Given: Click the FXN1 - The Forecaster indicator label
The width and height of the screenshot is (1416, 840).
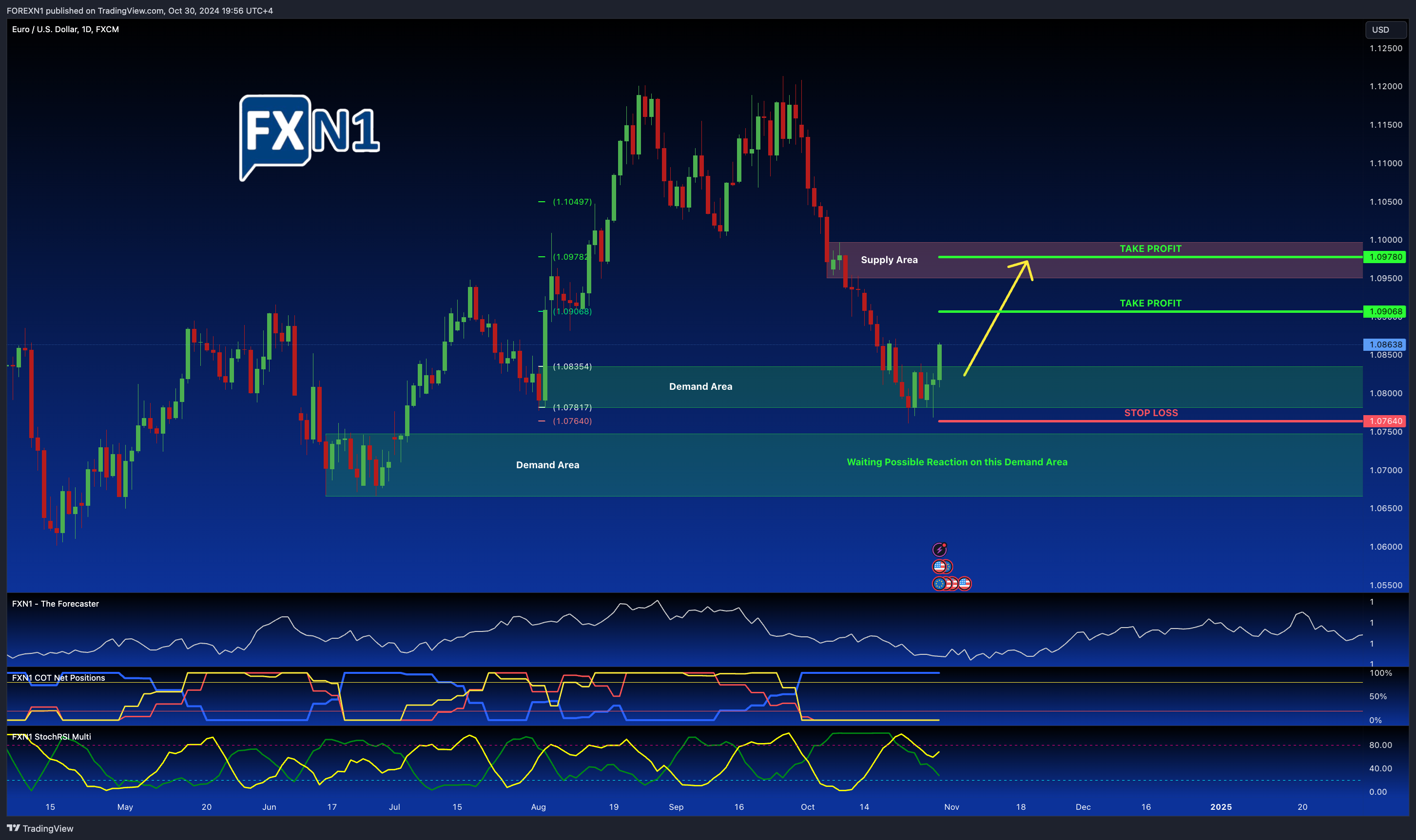Looking at the screenshot, I should click(x=56, y=603).
